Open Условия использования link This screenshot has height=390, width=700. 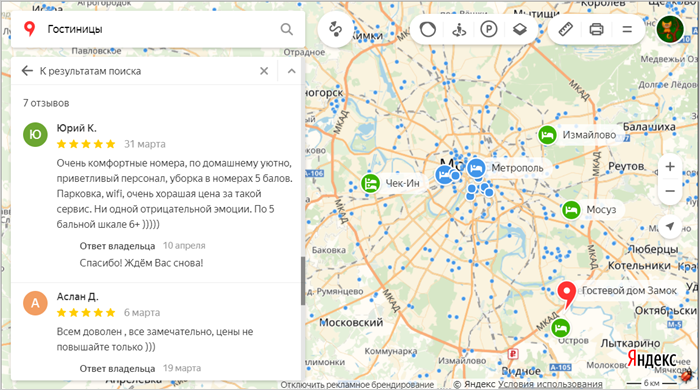coord(550,384)
